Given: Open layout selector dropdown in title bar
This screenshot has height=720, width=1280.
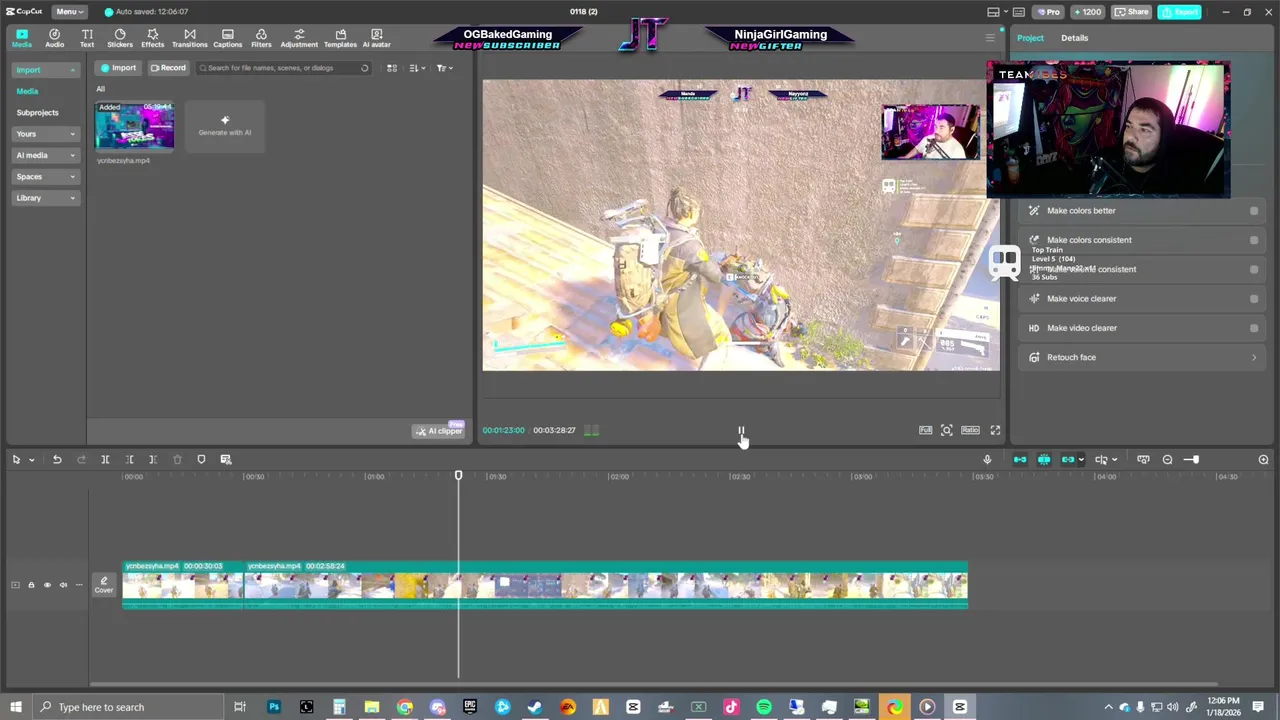Looking at the screenshot, I should click(997, 12).
